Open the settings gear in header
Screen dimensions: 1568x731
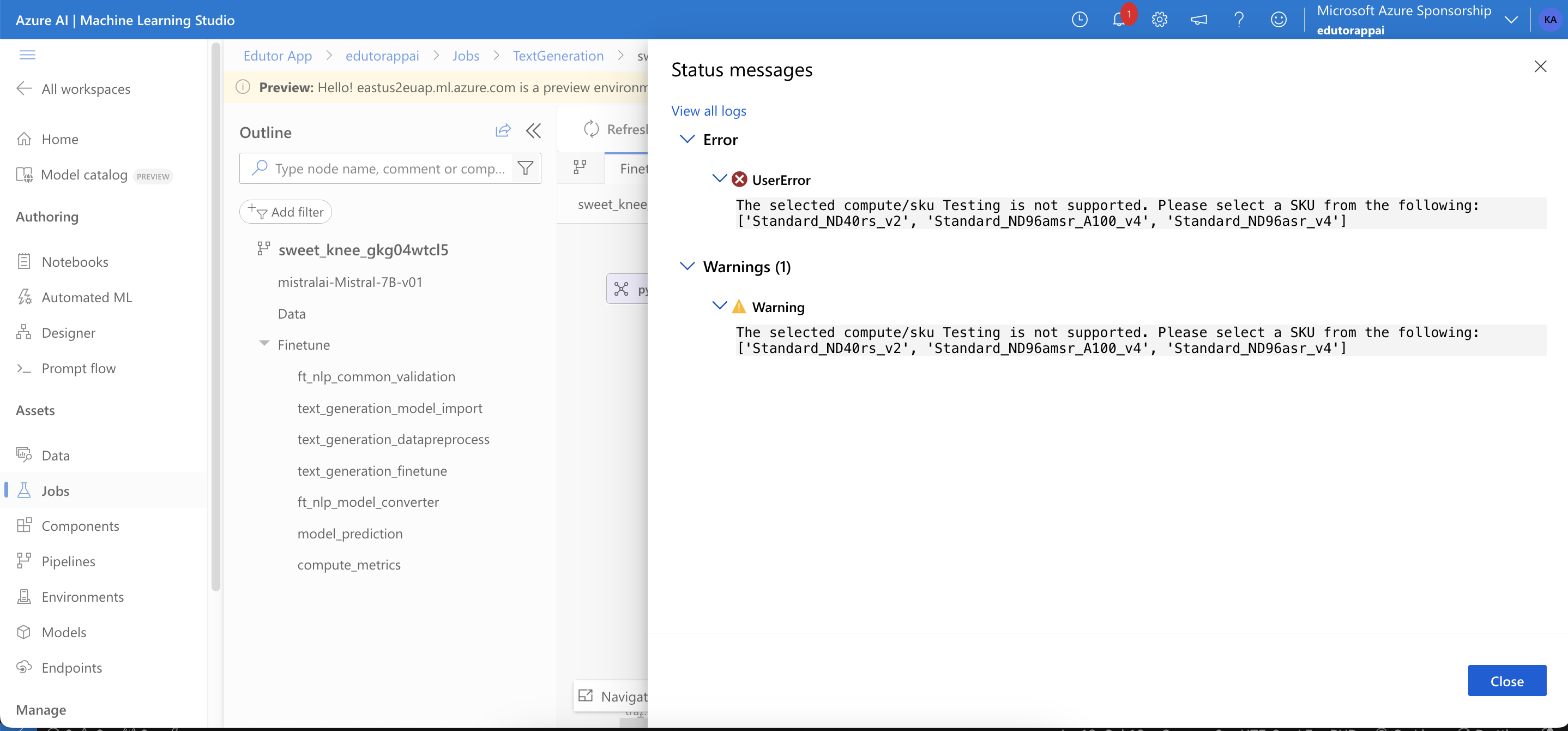coord(1159,20)
